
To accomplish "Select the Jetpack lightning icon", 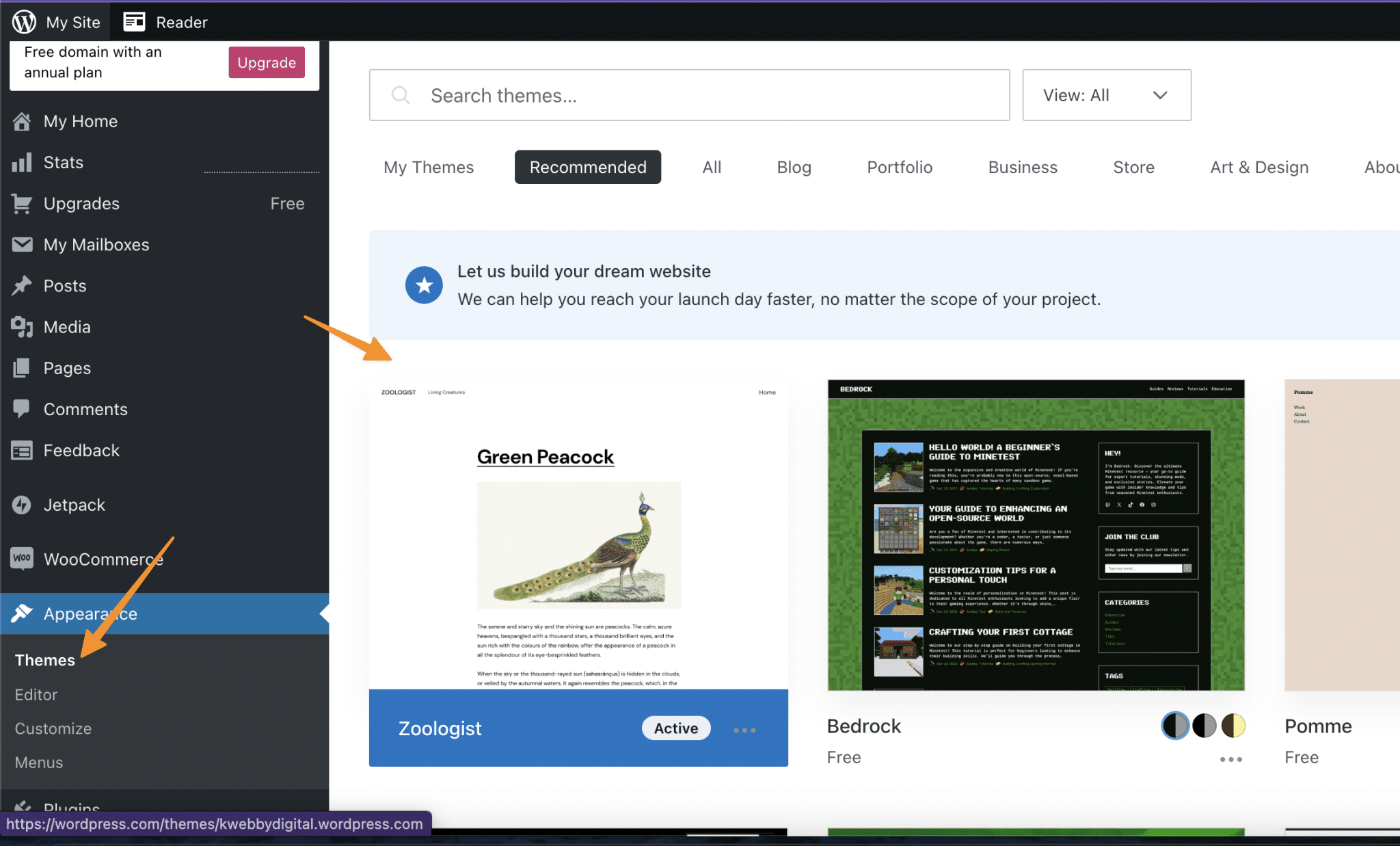I will pyautogui.click(x=22, y=505).
